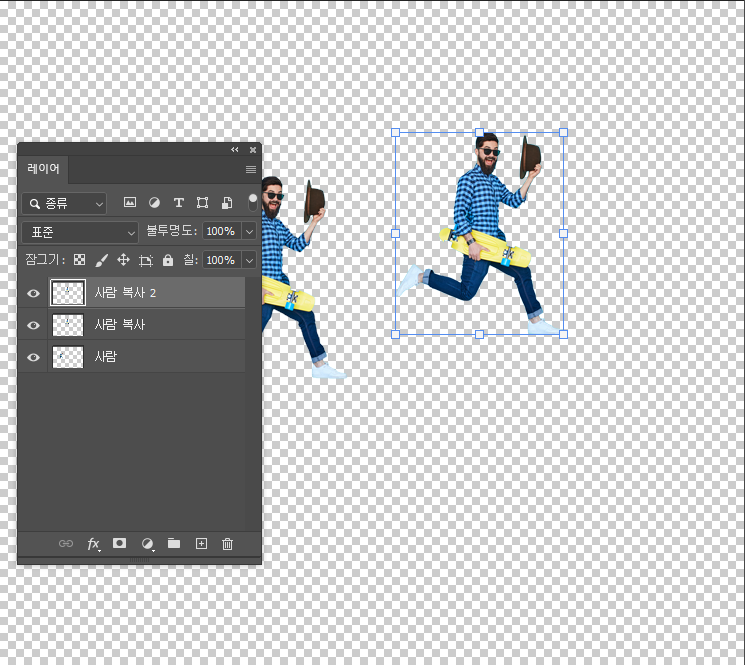Create new fill or adjustment layer

coord(148,544)
